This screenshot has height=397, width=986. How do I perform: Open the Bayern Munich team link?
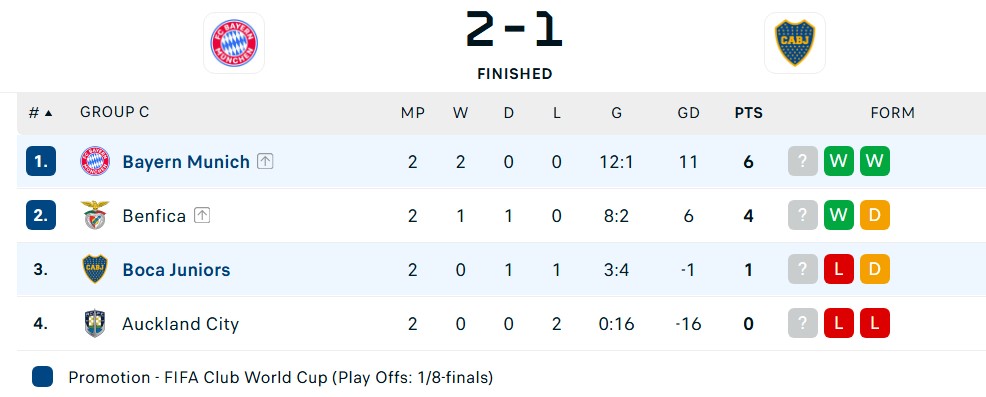point(186,162)
